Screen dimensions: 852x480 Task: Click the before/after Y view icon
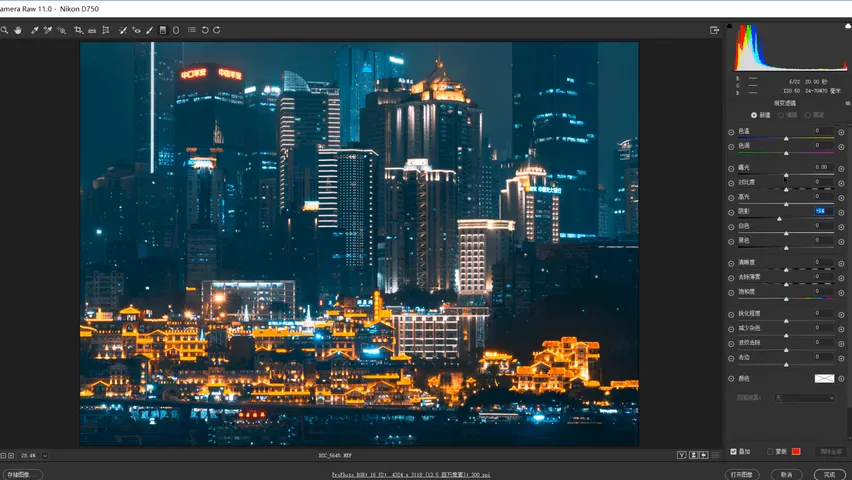(681, 455)
